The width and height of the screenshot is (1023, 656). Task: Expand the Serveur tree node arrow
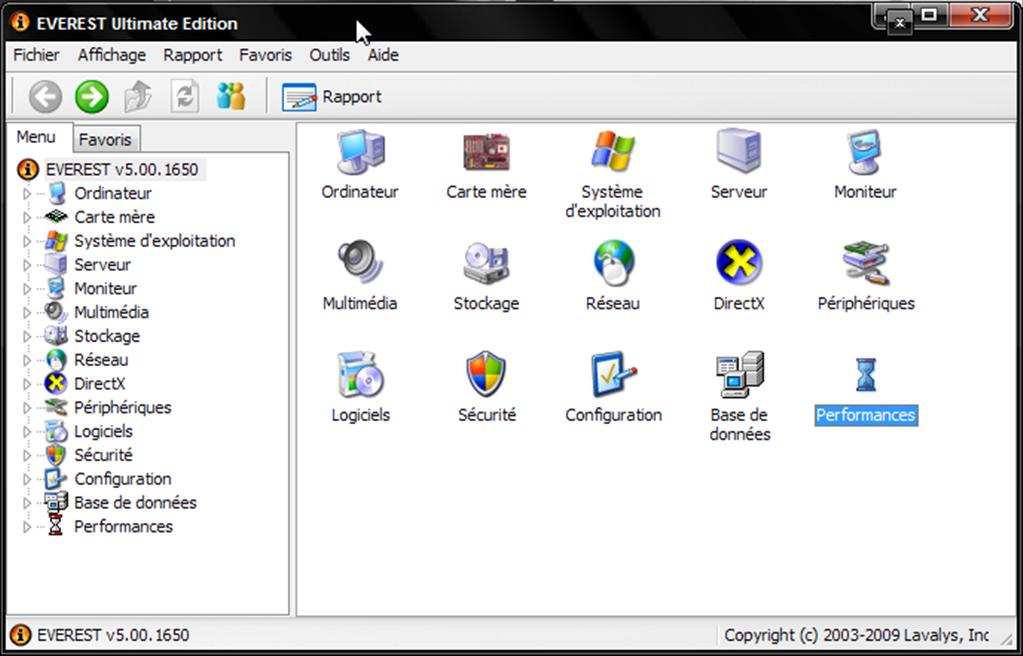(27, 265)
